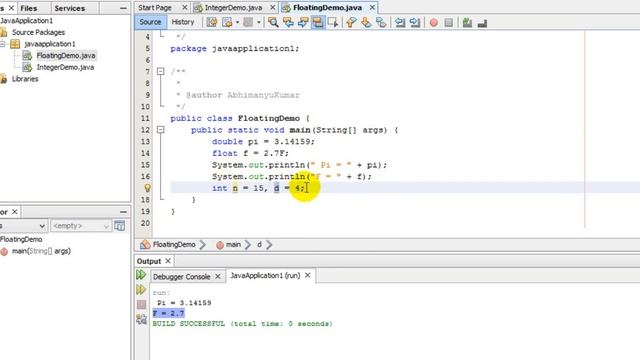
Task: Click the Find Selection magnifier icon
Action: tap(273, 22)
